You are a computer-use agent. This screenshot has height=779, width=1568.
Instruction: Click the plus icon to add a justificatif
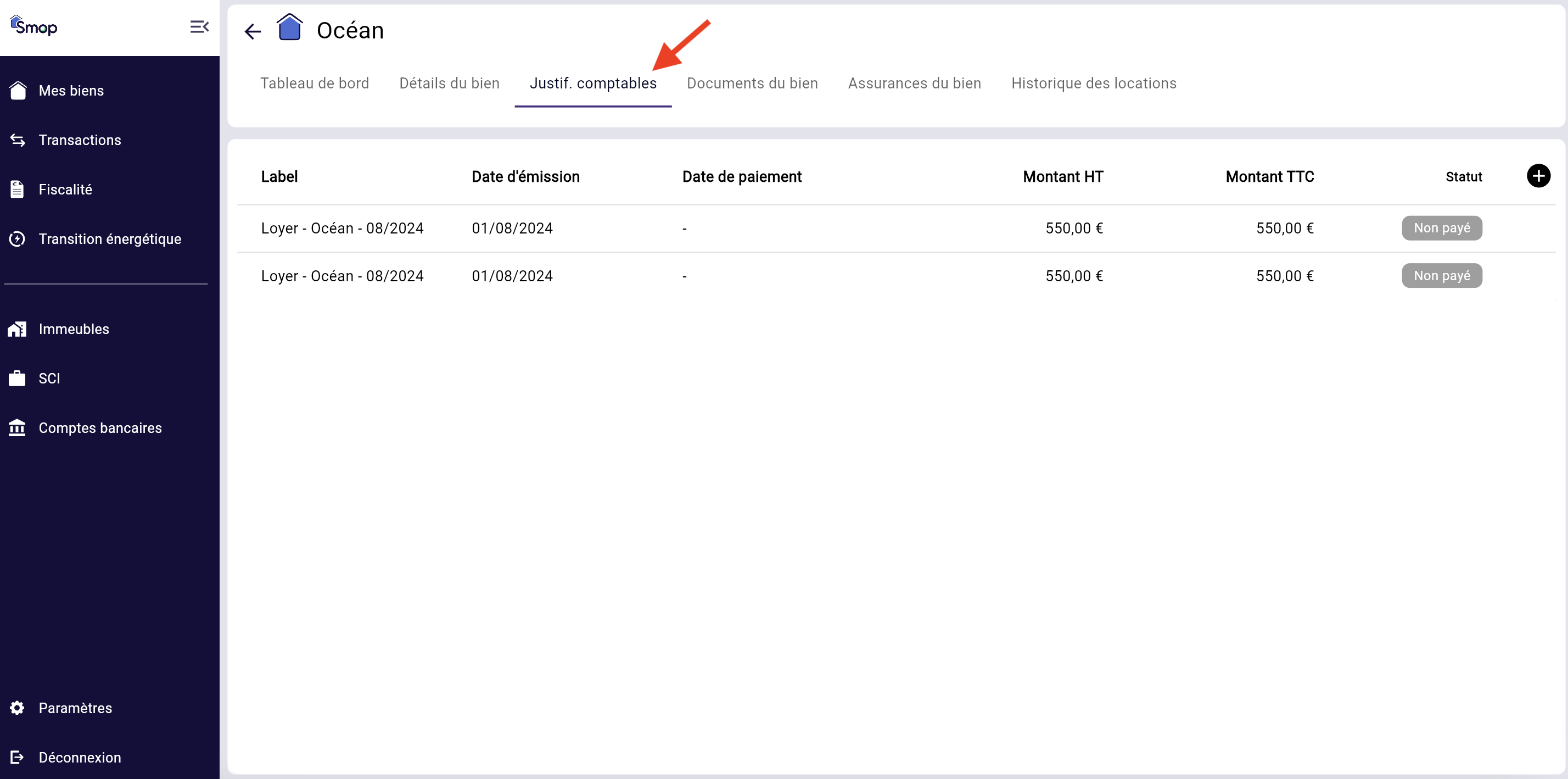click(1538, 176)
